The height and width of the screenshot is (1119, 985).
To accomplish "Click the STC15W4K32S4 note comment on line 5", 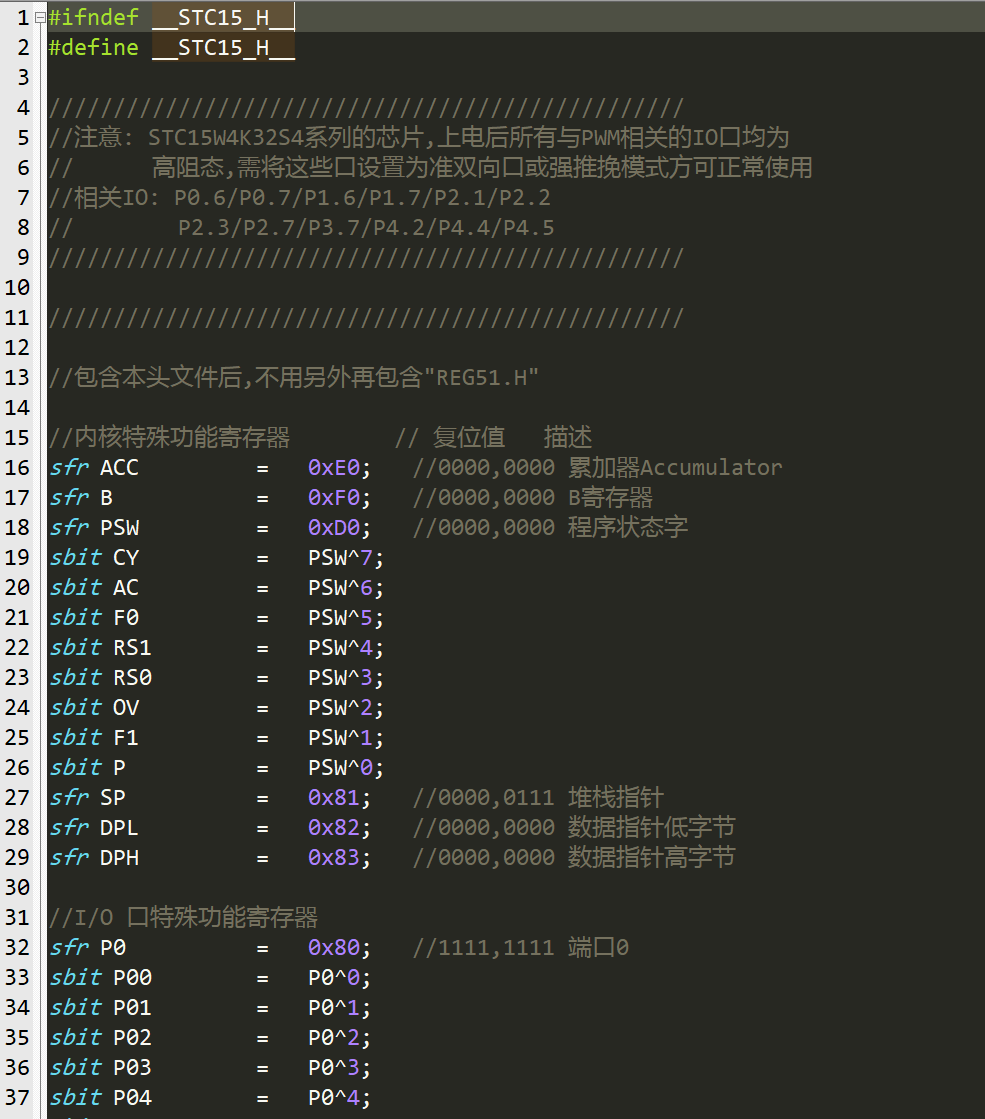I will click(419, 137).
